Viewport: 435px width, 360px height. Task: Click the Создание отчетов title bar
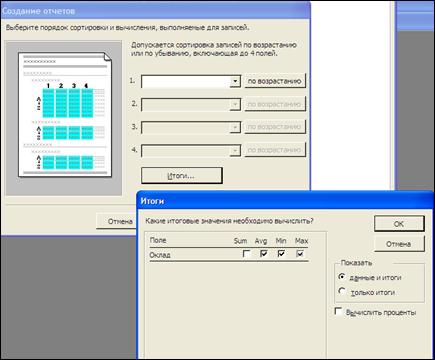(x=155, y=11)
